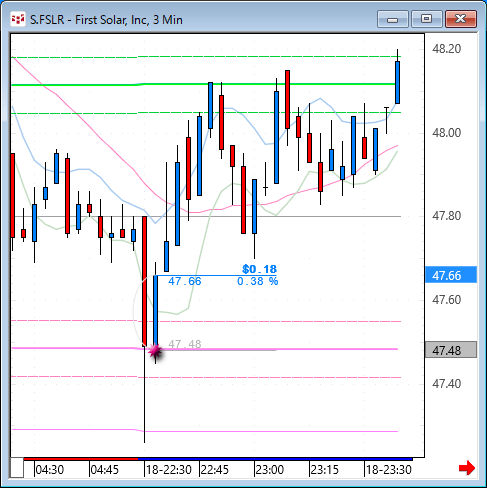Select the pink starburst marker at 47.48
Viewport: 487px width, 488px height.
click(155, 351)
